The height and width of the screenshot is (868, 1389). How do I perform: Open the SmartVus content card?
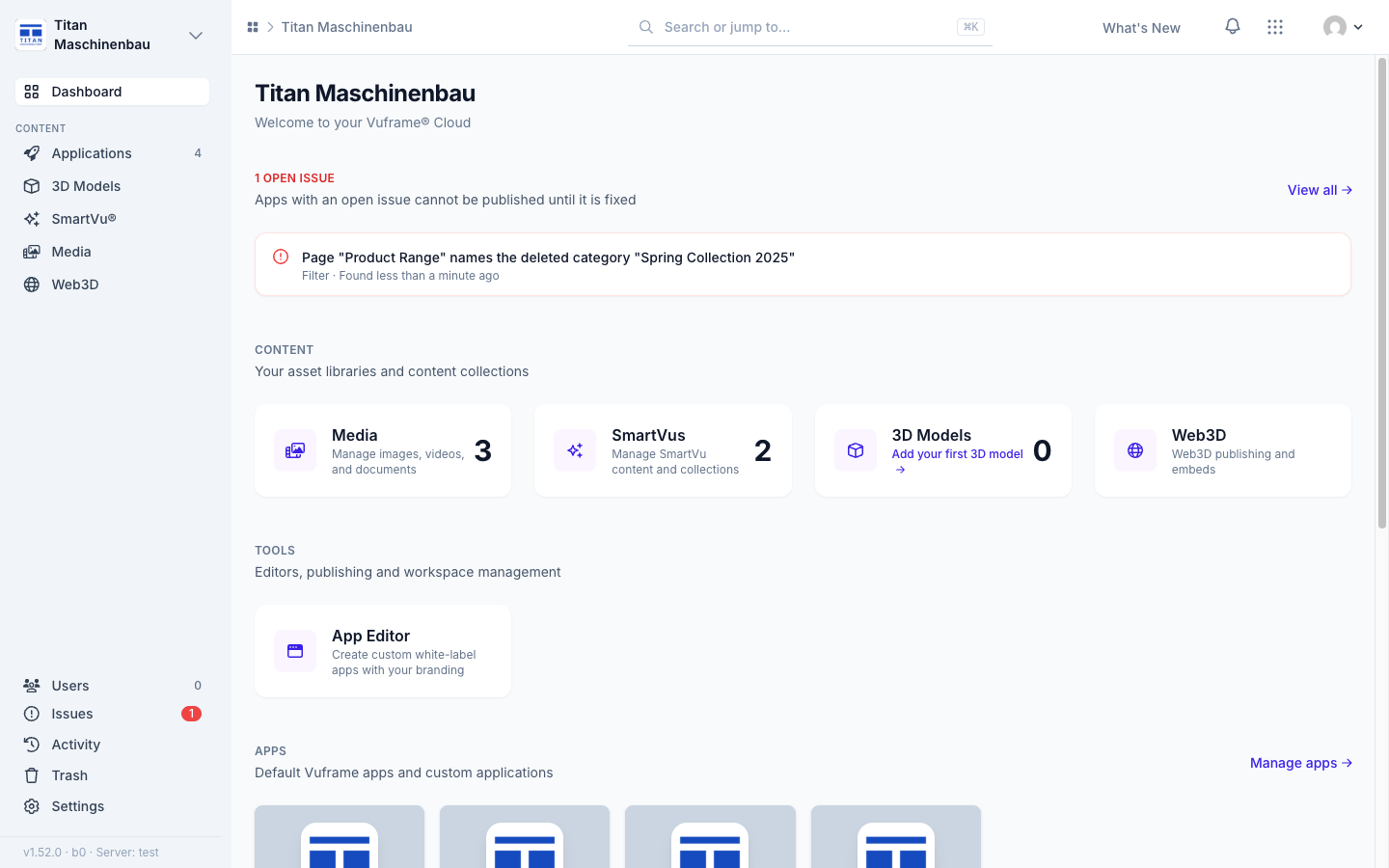click(663, 450)
